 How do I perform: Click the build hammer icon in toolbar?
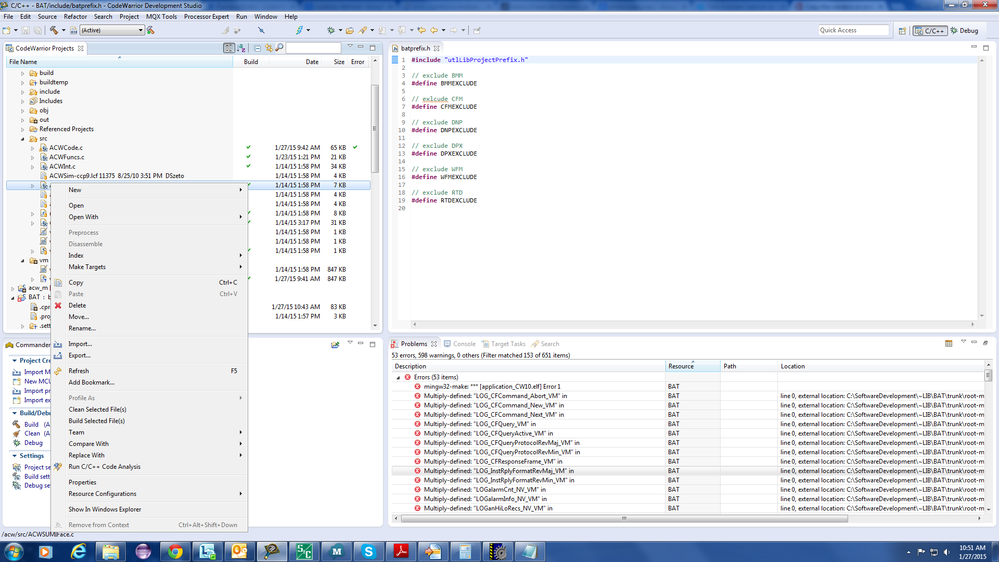point(53,30)
